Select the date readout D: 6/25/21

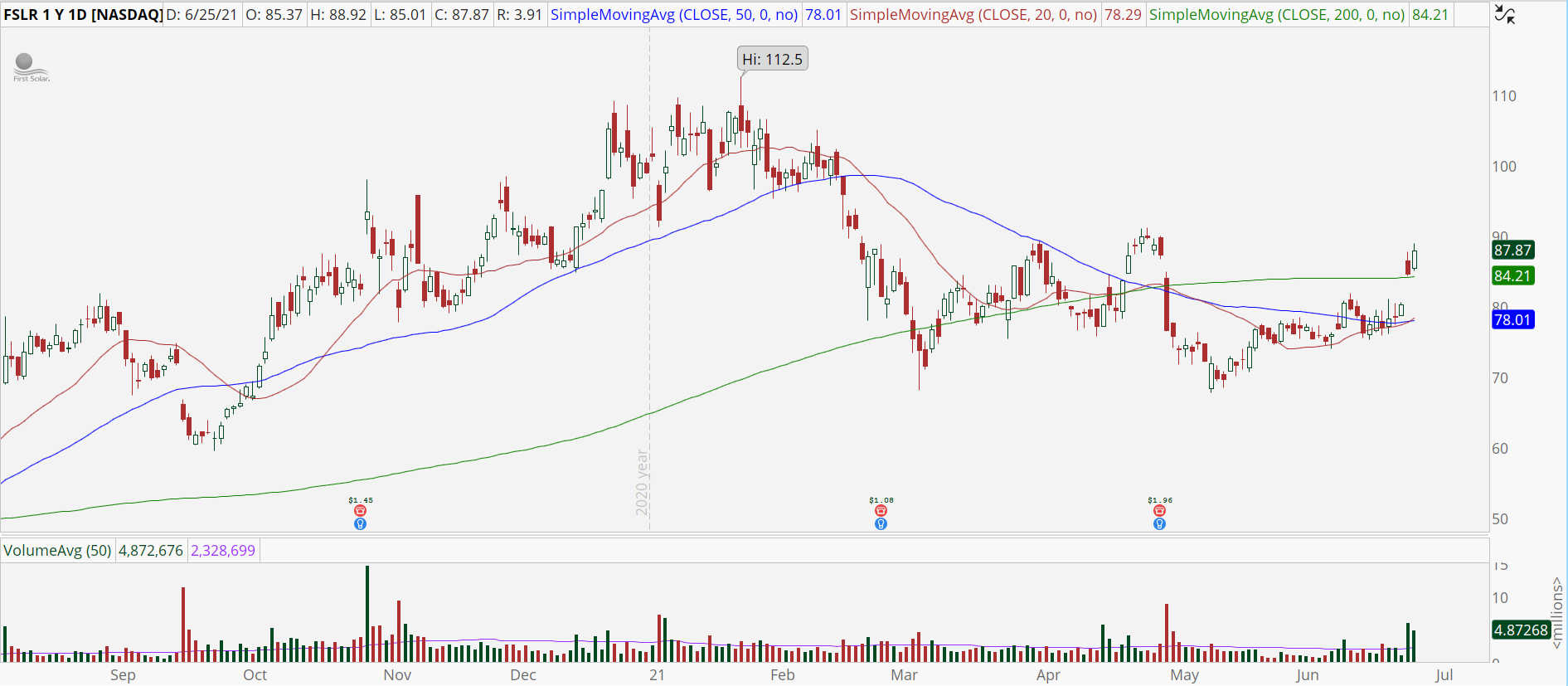tap(202, 15)
